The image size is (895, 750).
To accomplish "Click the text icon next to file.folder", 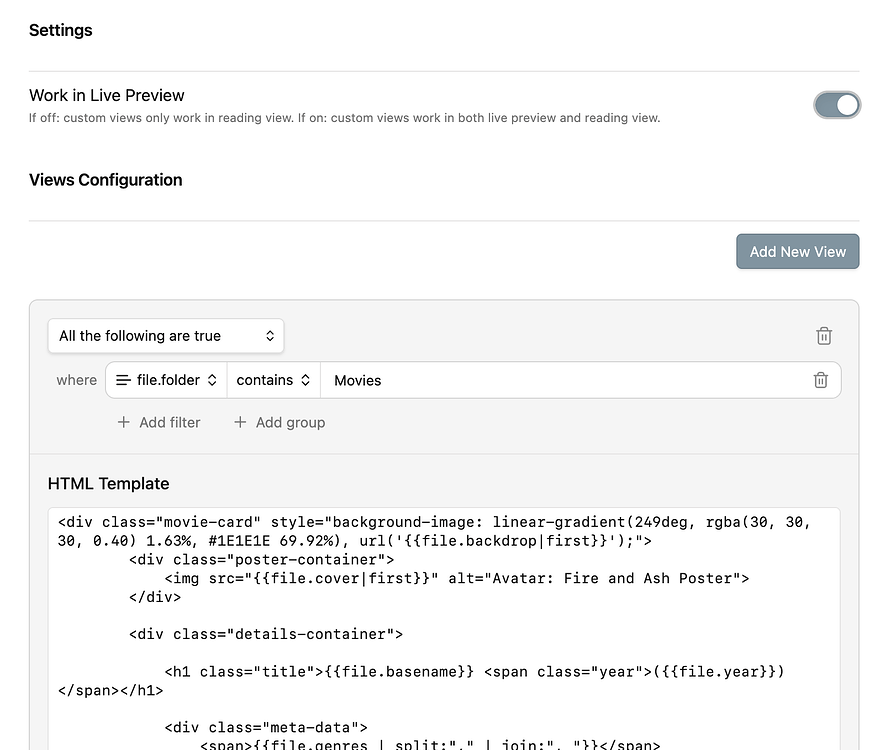I will click(x=123, y=380).
